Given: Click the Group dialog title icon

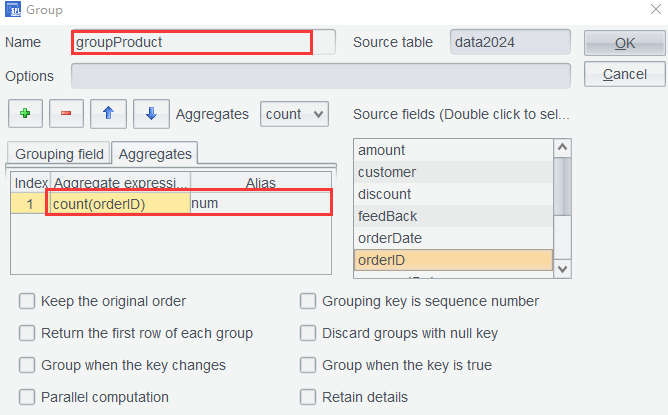Looking at the screenshot, I should [x=12, y=10].
